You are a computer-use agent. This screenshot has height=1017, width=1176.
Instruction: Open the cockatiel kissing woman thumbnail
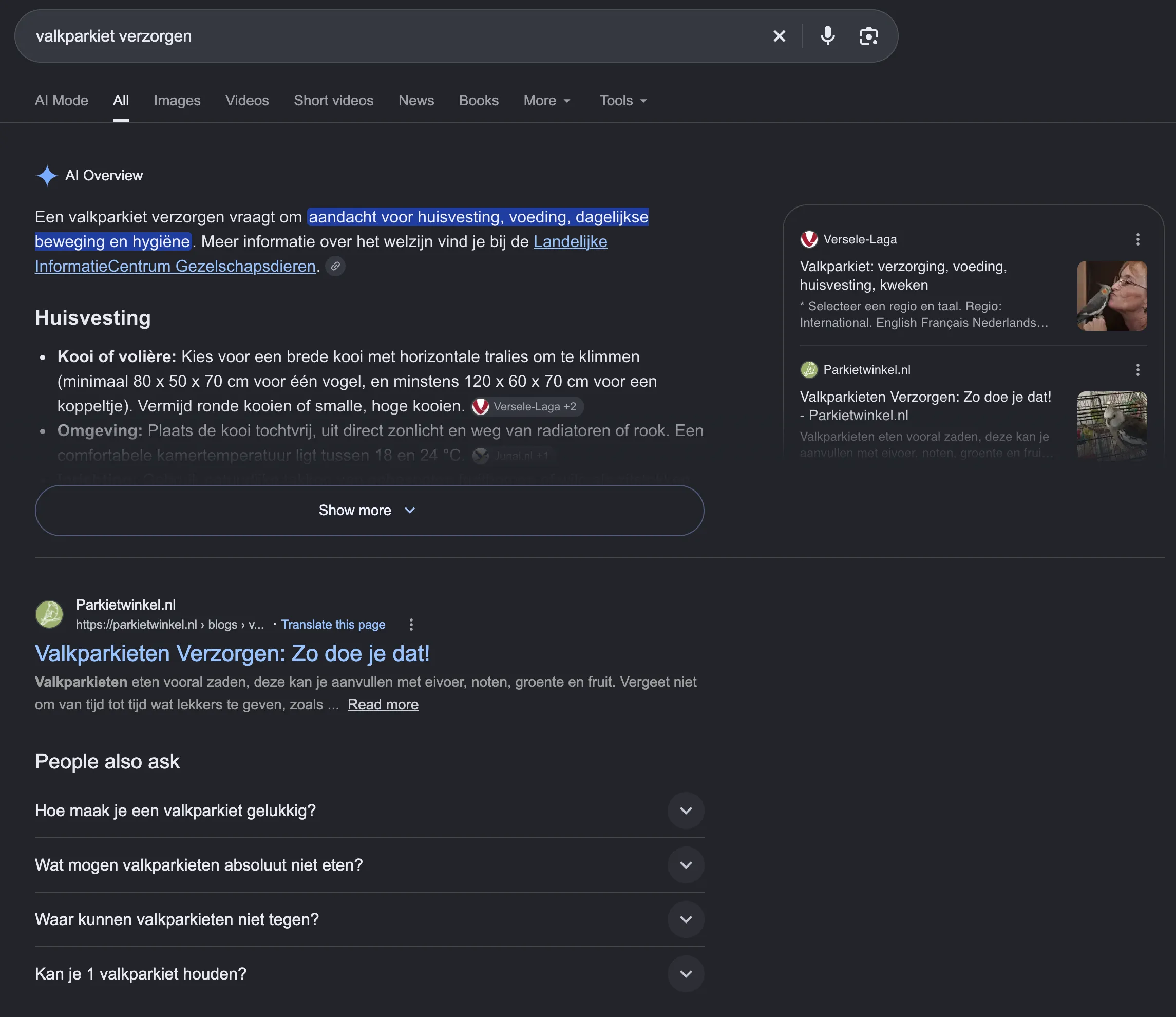(1112, 296)
